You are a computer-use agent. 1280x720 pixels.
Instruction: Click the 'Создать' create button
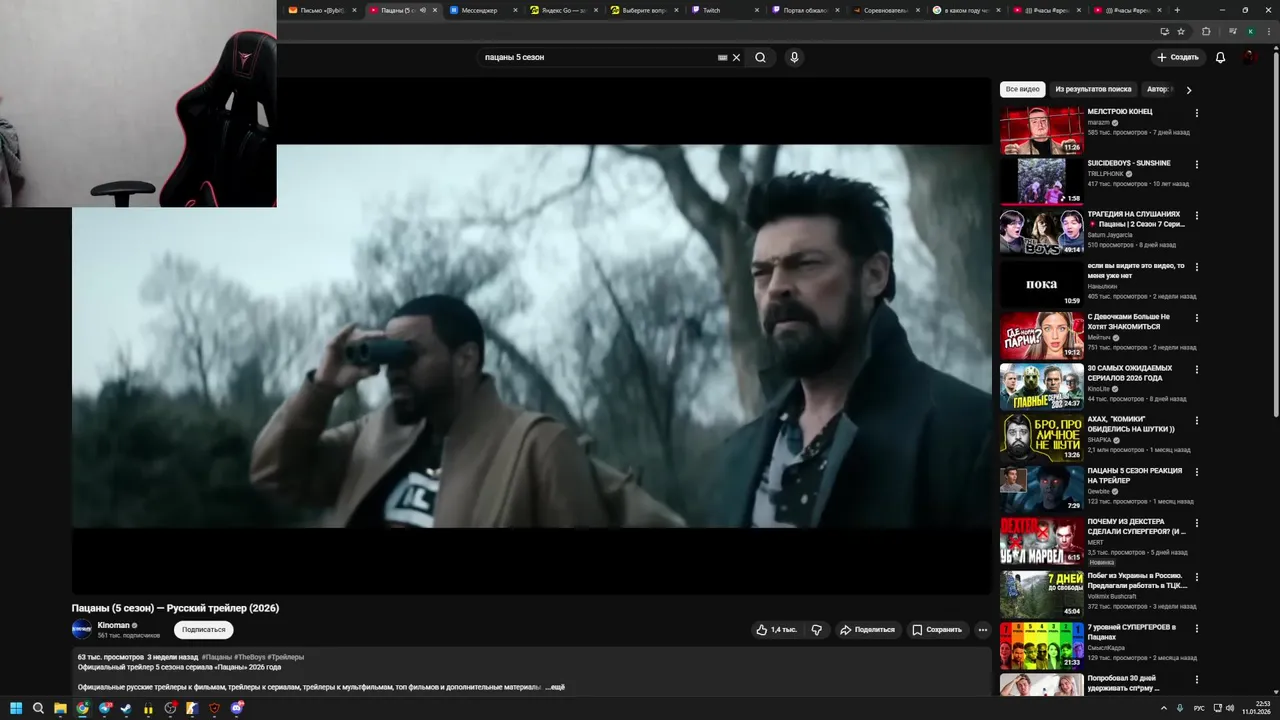pyautogui.click(x=1178, y=57)
